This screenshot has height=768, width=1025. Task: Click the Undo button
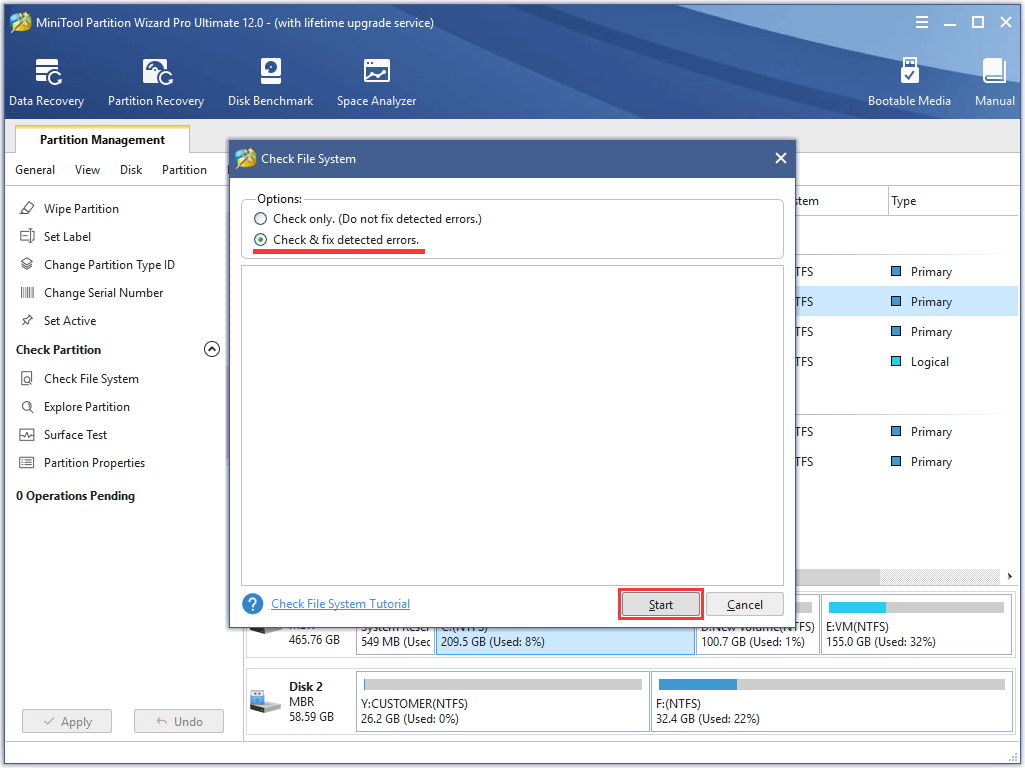(x=178, y=722)
